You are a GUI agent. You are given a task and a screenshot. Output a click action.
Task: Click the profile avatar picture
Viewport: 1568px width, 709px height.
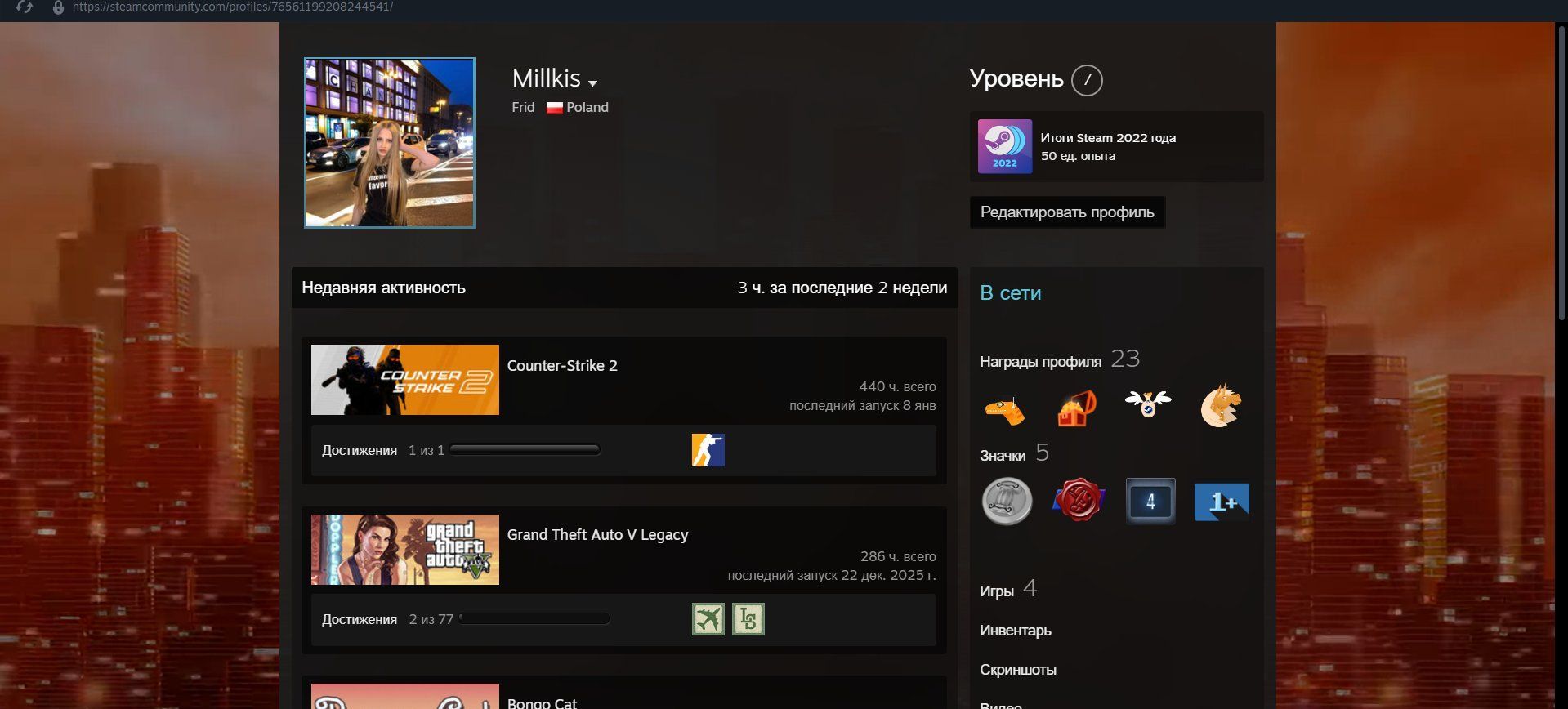[389, 143]
